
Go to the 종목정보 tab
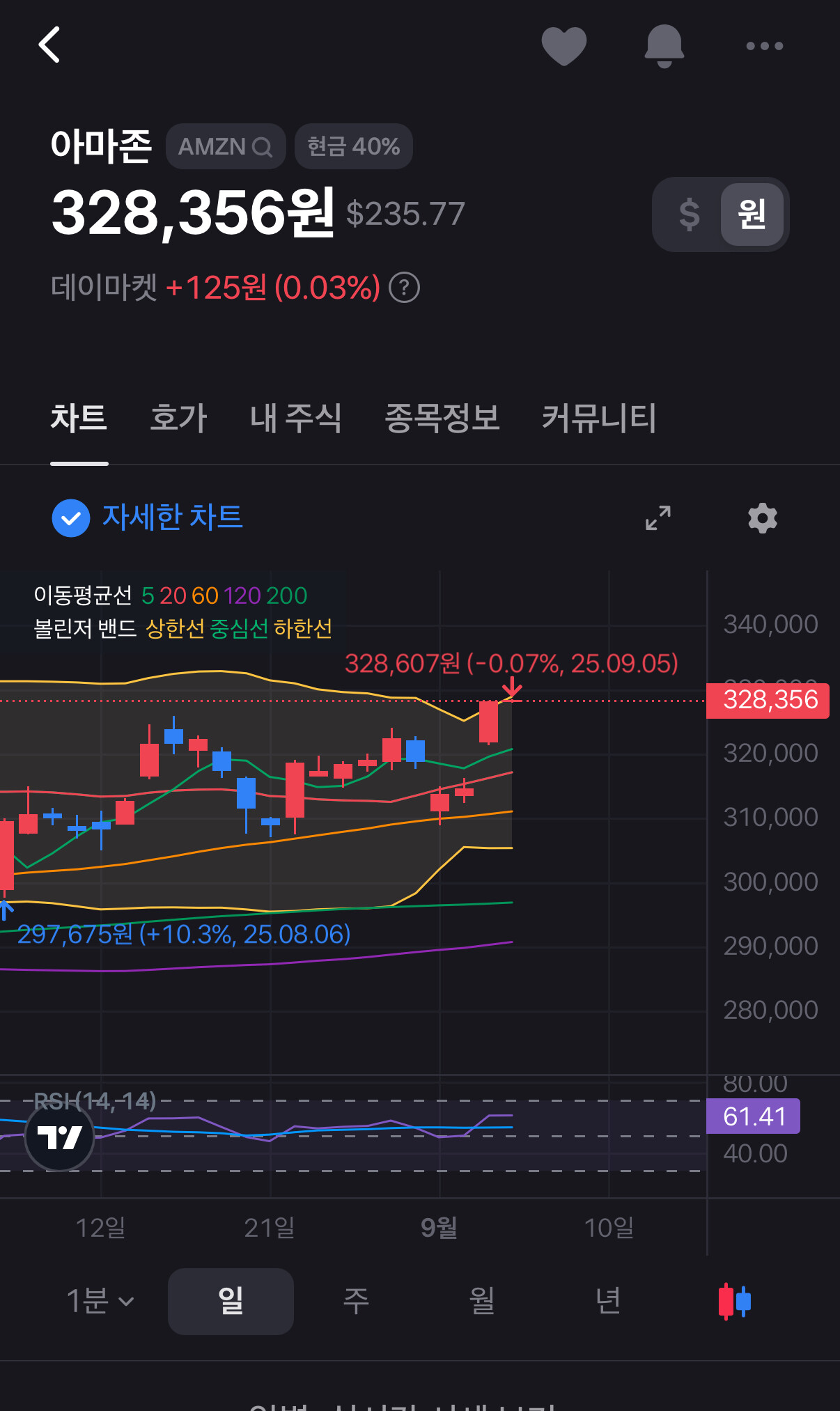tap(442, 418)
